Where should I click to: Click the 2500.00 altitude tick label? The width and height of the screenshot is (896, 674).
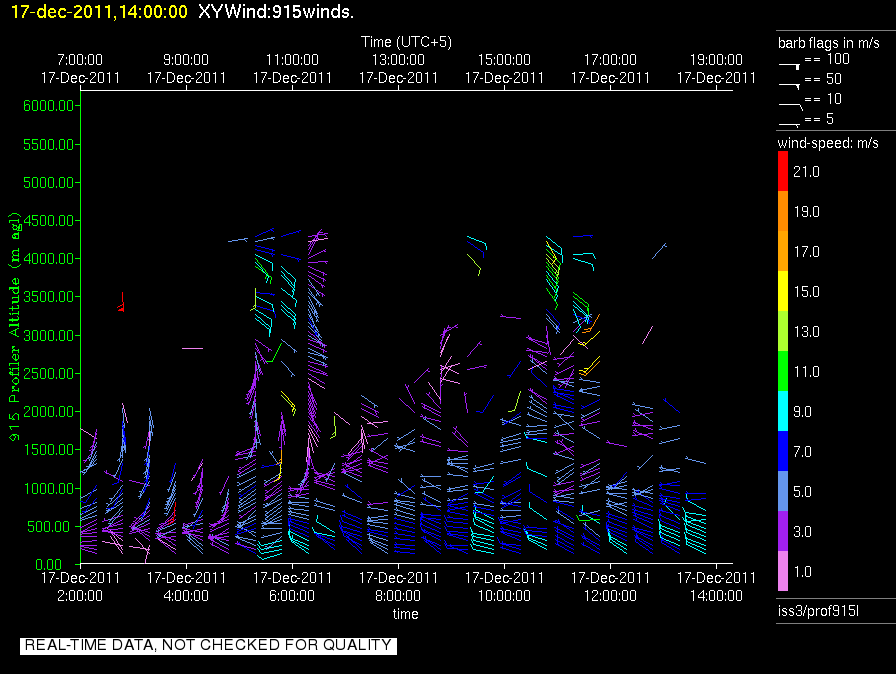(49, 374)
